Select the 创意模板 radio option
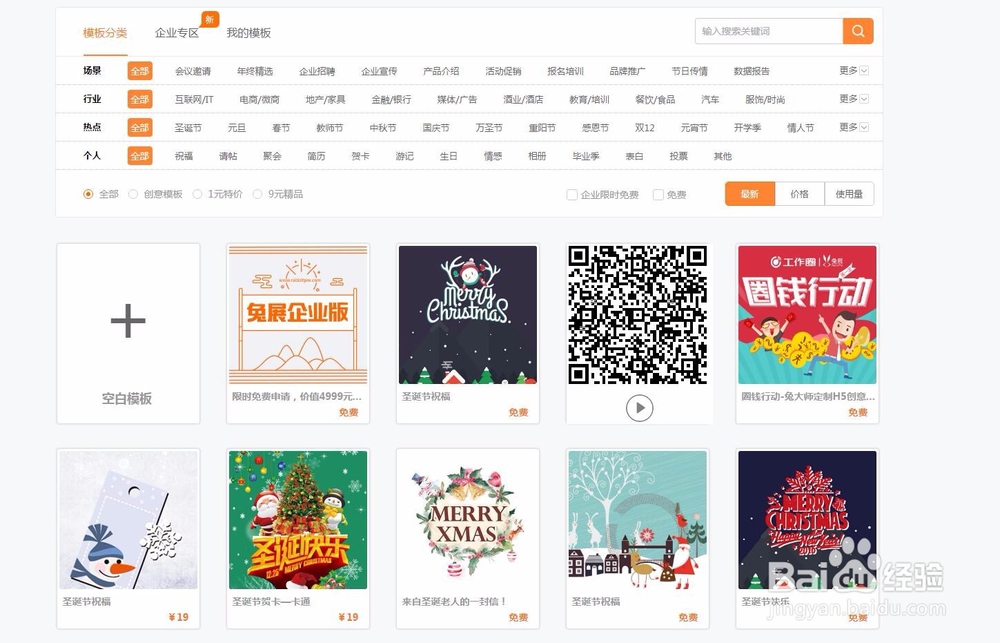This screenshot has height=643, width=1000. (133, 194)
